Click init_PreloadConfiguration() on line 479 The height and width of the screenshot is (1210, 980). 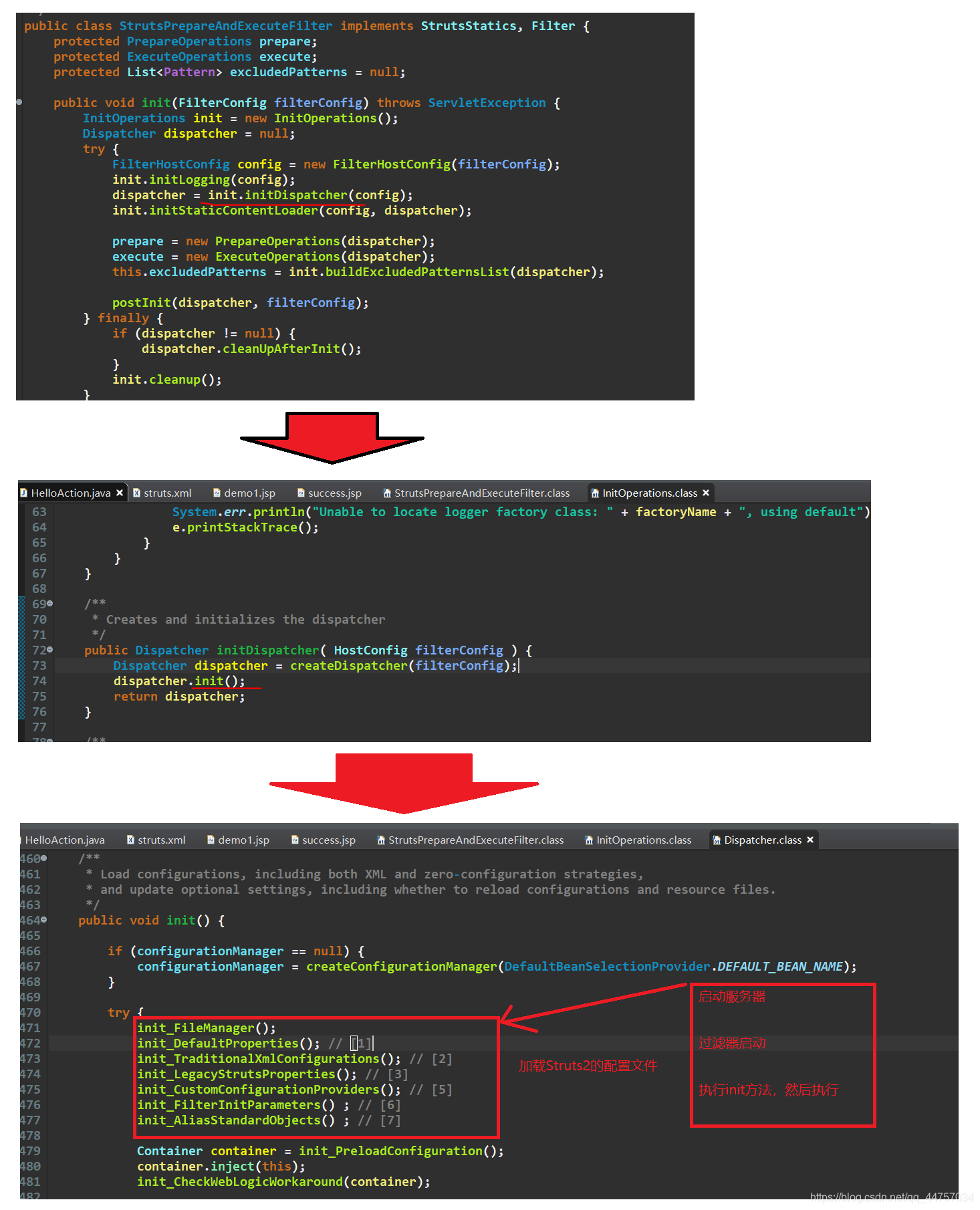click(398, 1151)
